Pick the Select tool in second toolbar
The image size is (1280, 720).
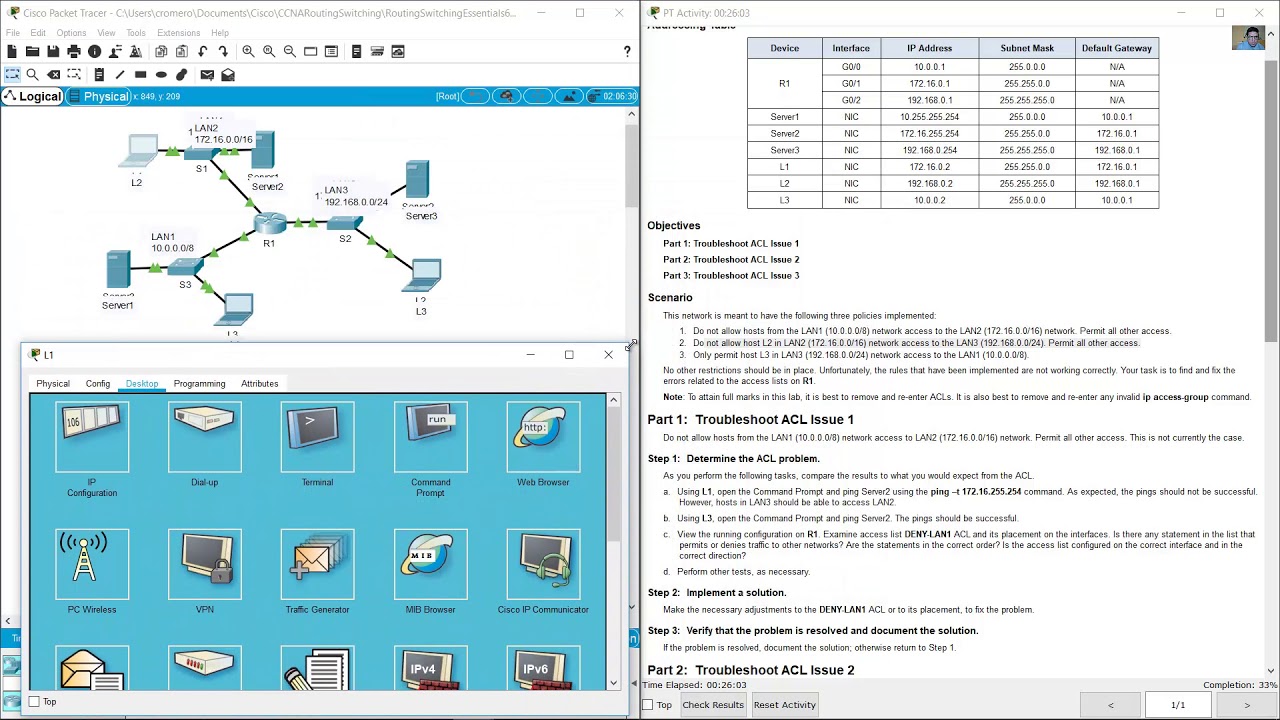tap(12, 74)
